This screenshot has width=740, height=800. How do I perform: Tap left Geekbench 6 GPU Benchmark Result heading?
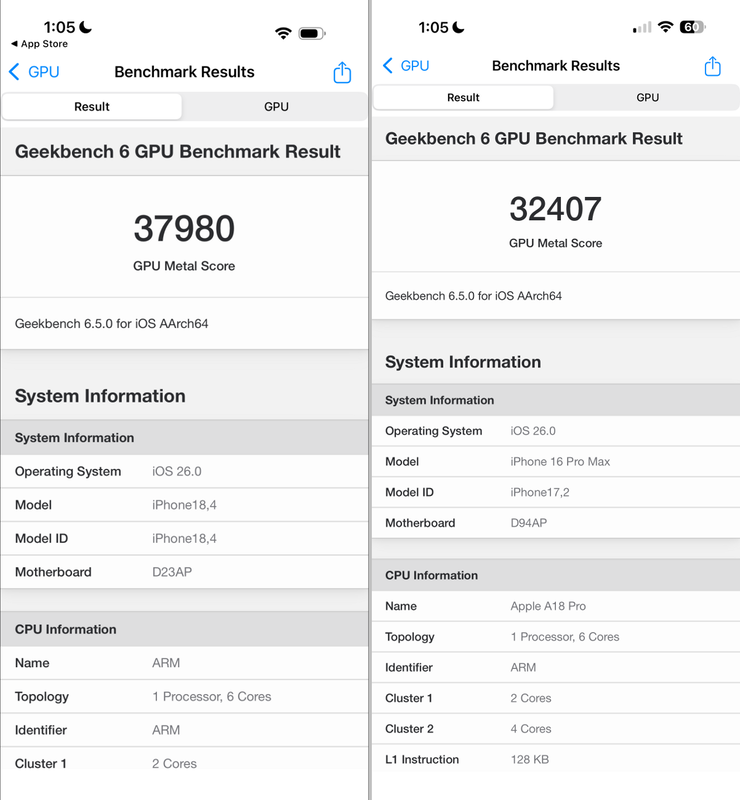click(x=178, y=152)
